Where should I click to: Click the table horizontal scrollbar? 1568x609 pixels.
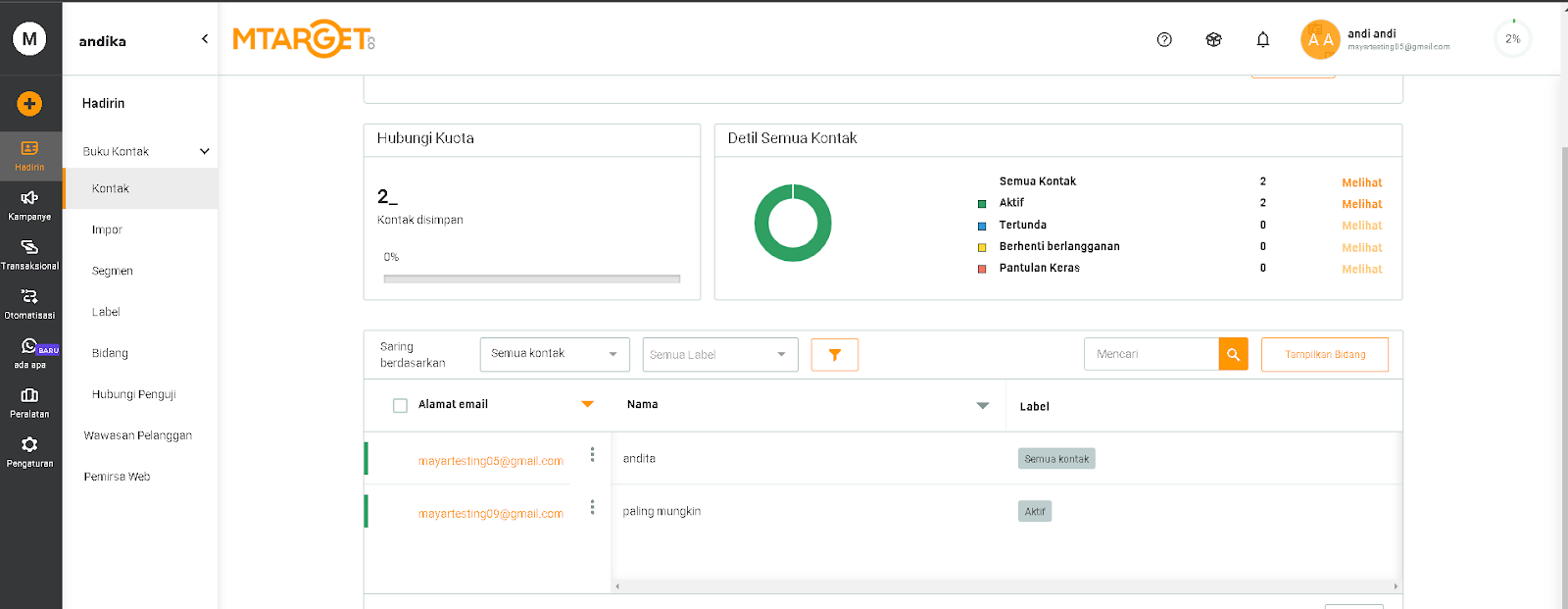[1006, 586]
